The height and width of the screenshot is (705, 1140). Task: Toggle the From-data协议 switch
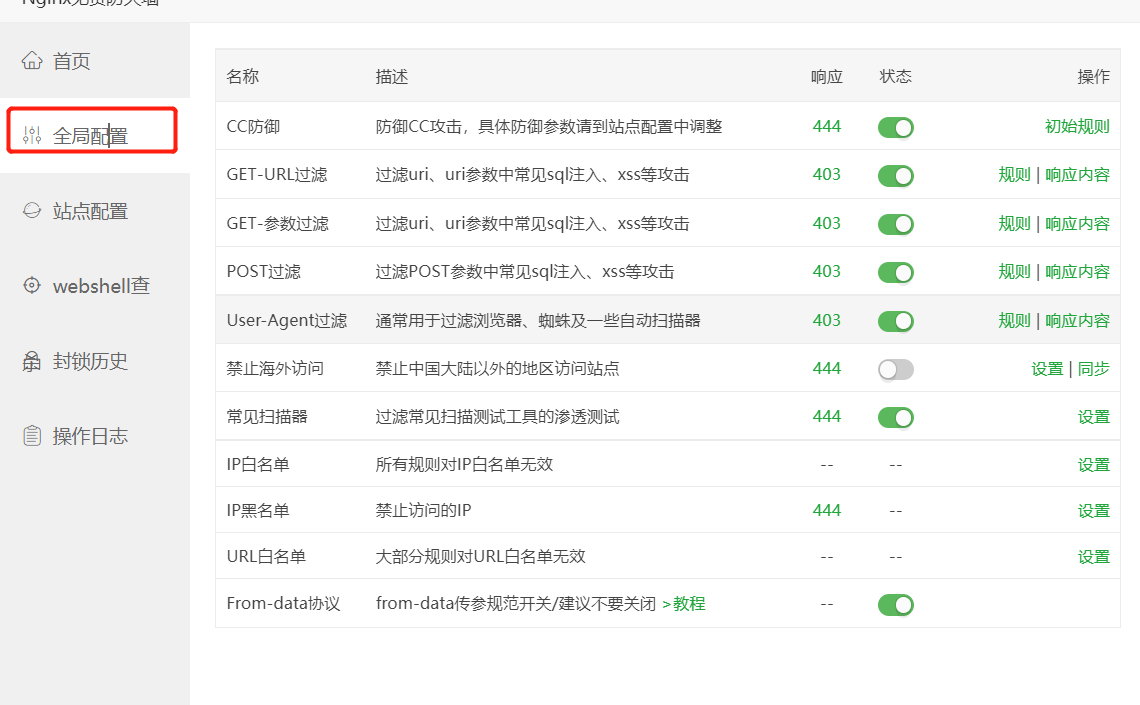pos(896,605)
